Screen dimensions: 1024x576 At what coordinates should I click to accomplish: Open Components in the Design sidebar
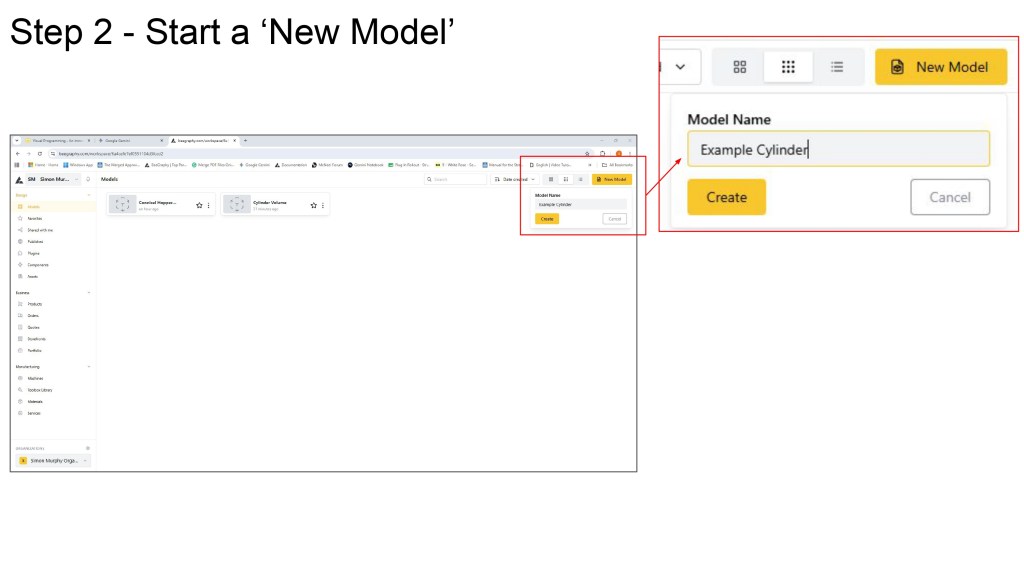tap(38, 264)
